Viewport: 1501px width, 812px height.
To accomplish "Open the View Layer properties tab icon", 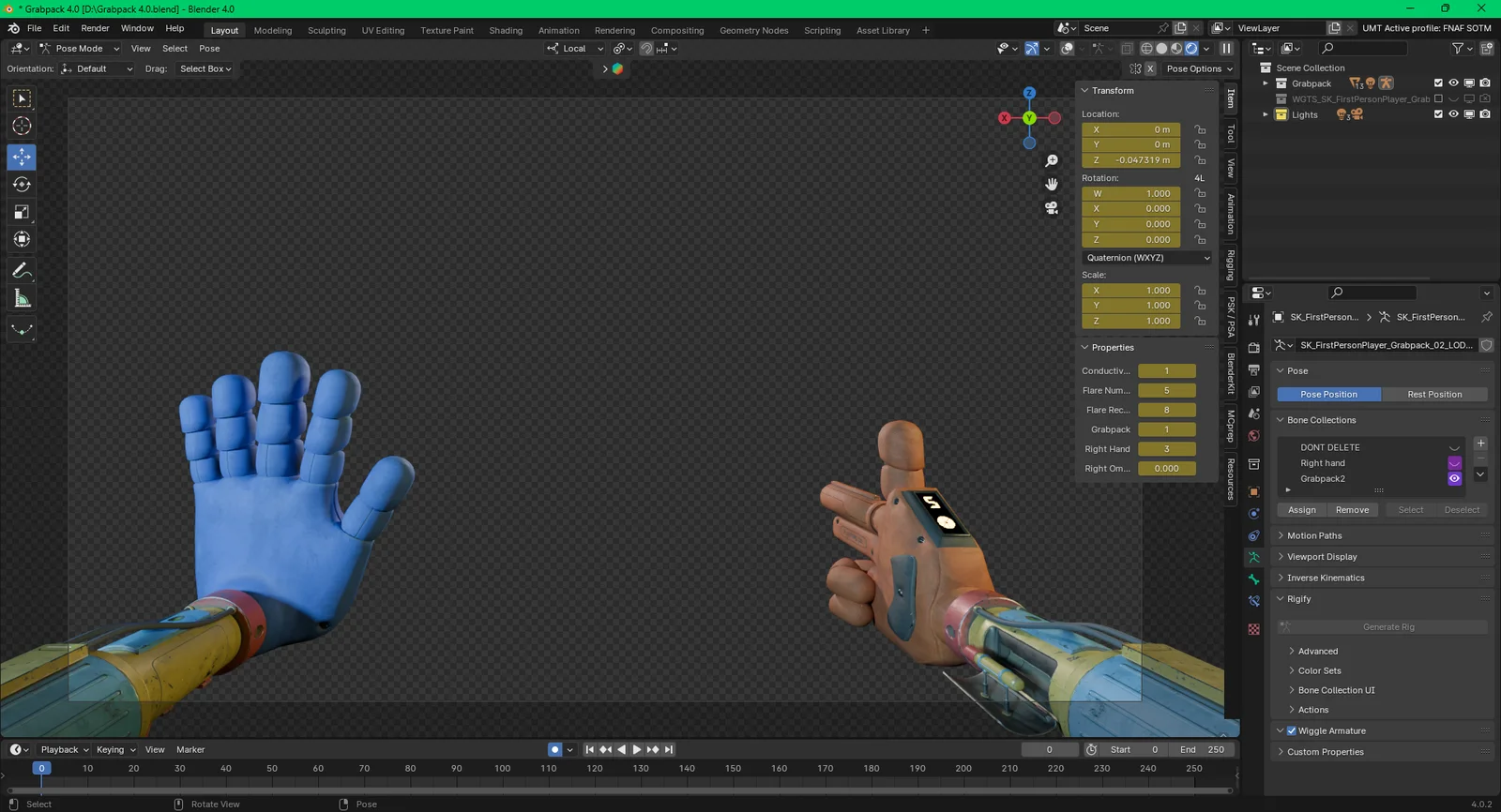I will coord(1254,392).
